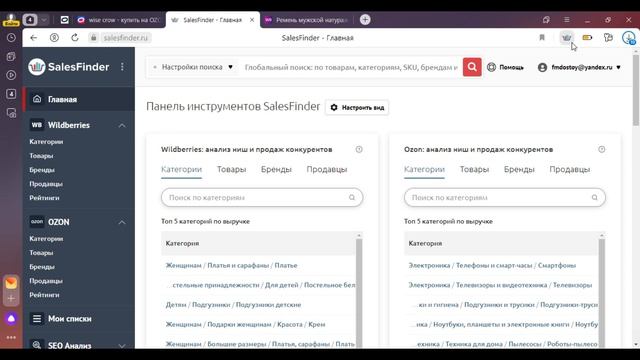Open the Настройки поиска dropdown
The height and width of the screenshot is (360, 640).
[x=193, y=67]
